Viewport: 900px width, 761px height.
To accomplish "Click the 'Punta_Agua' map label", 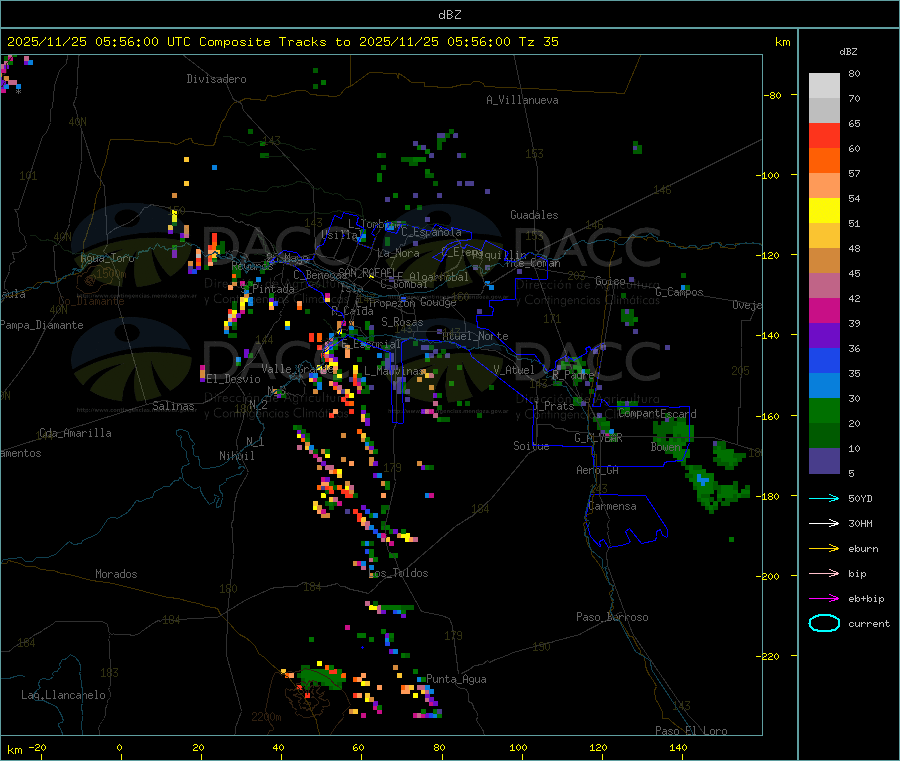I will pos(456,679).
